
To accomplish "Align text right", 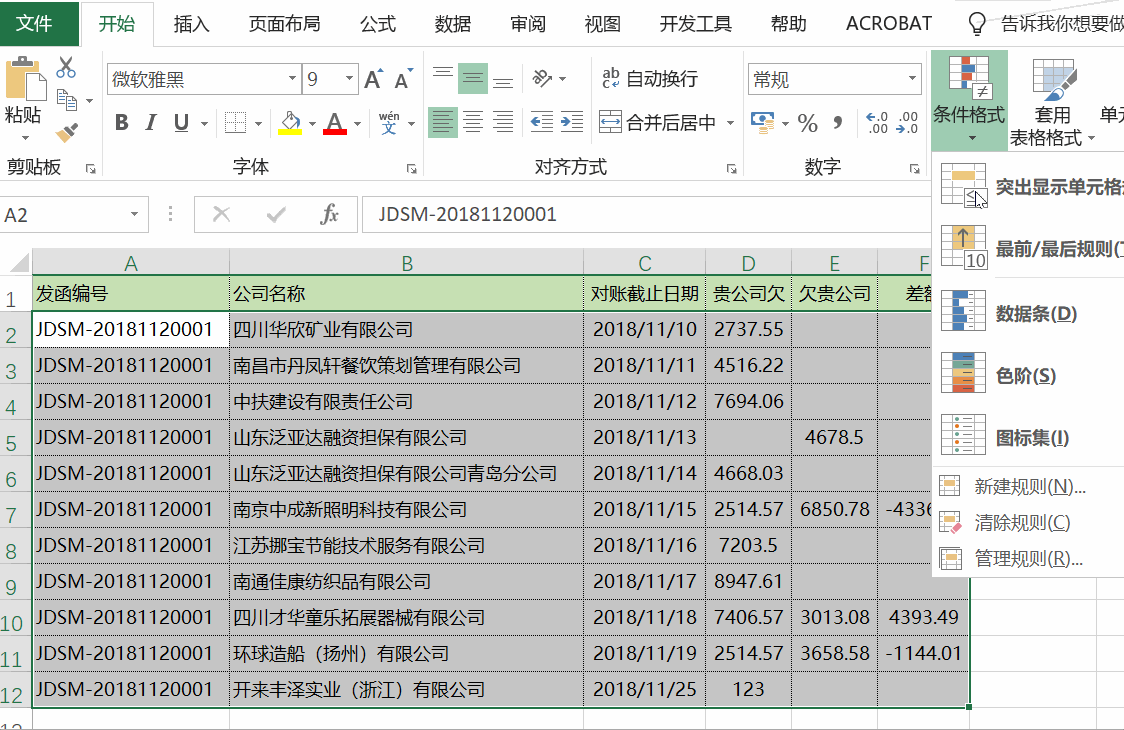I will (x=503, y=122).
